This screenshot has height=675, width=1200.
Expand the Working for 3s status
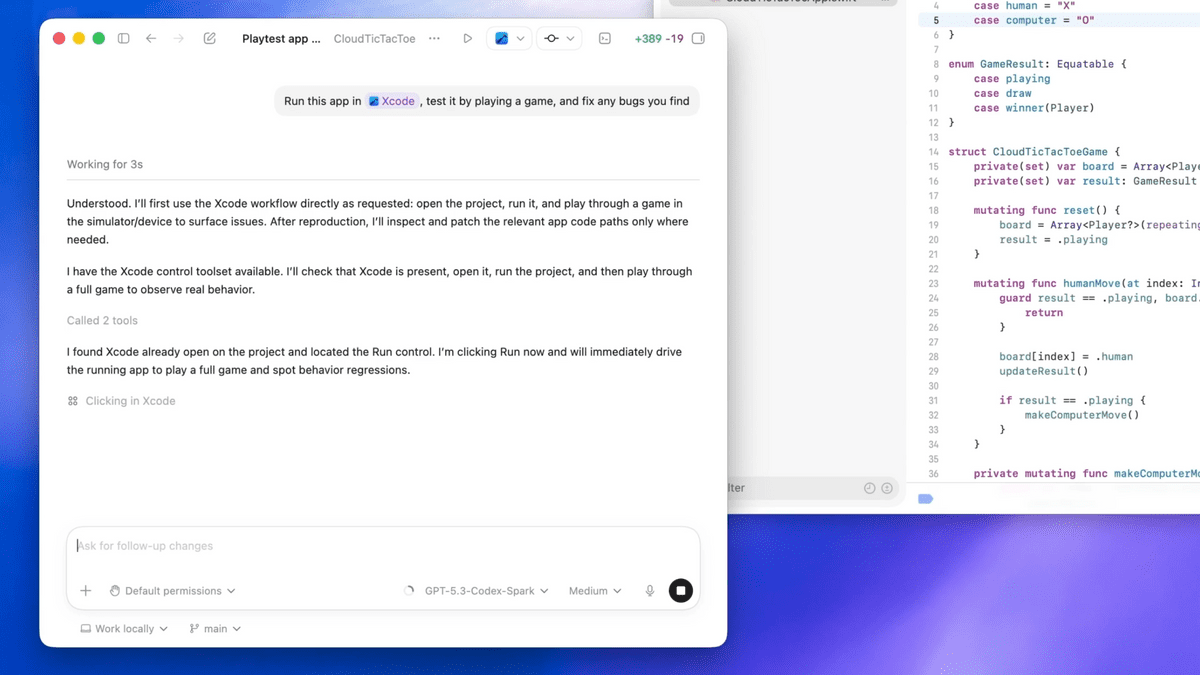click(x=105, y=164)
